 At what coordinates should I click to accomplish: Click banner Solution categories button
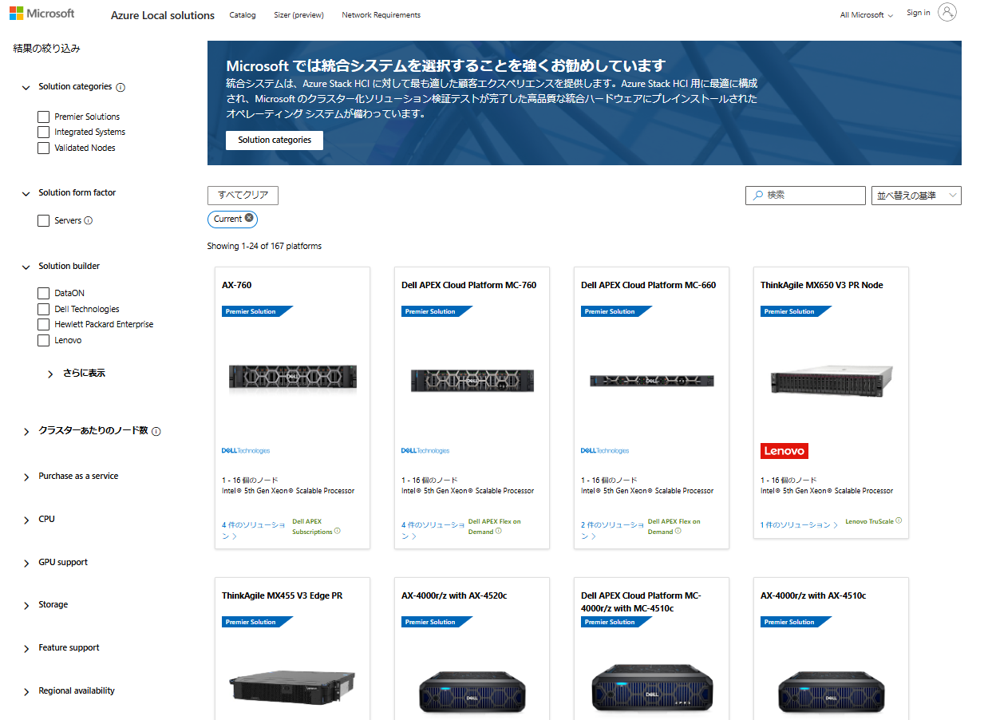(274, 140)
